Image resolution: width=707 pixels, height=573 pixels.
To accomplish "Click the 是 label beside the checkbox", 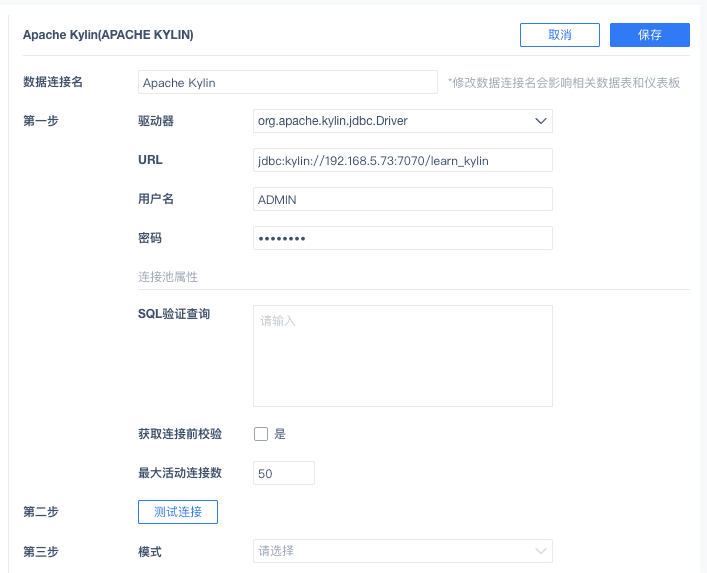I will pos(280,434).
